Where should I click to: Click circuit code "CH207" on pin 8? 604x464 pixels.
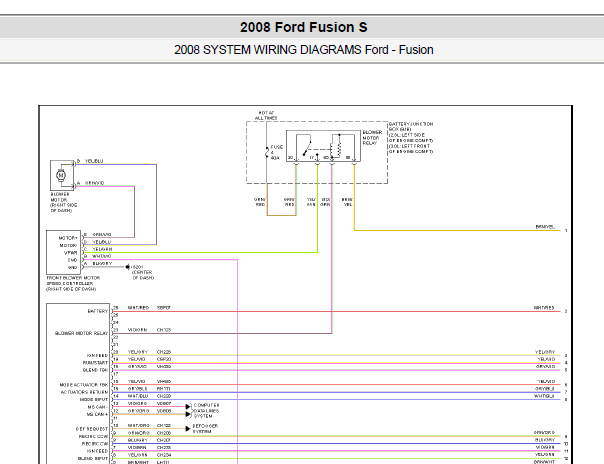[x=164, y=440]
